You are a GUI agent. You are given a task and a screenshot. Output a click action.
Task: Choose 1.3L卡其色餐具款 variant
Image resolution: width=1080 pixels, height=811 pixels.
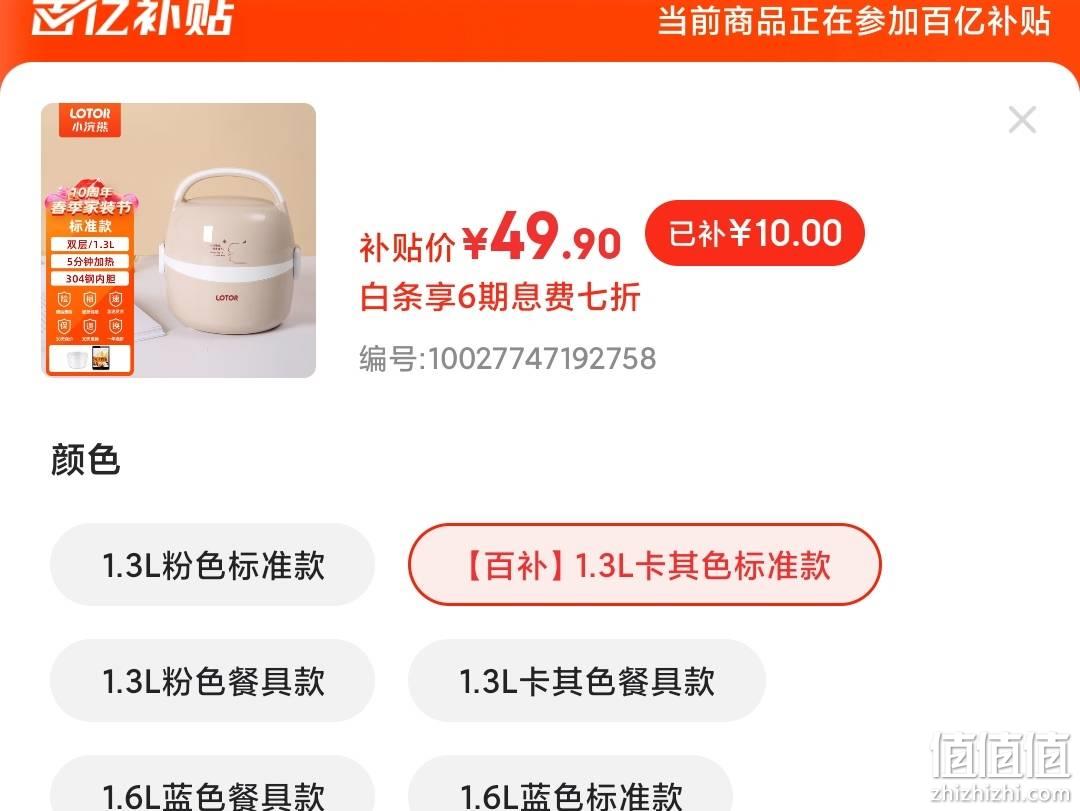(587, 681)
